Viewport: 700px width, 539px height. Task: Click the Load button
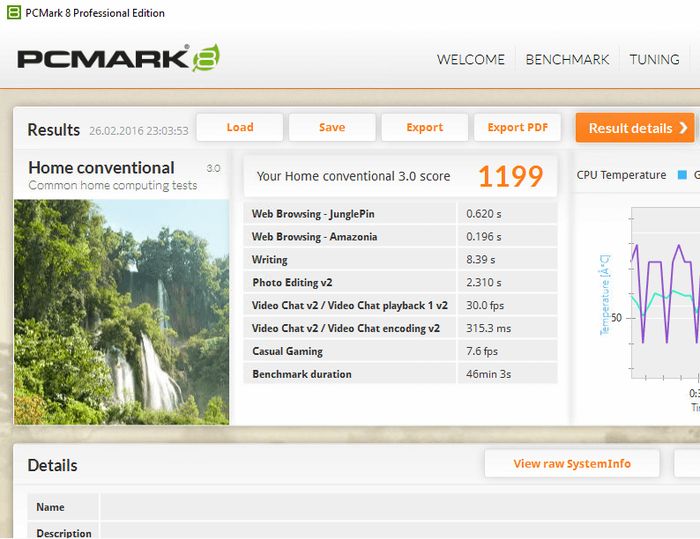(240, 128)
